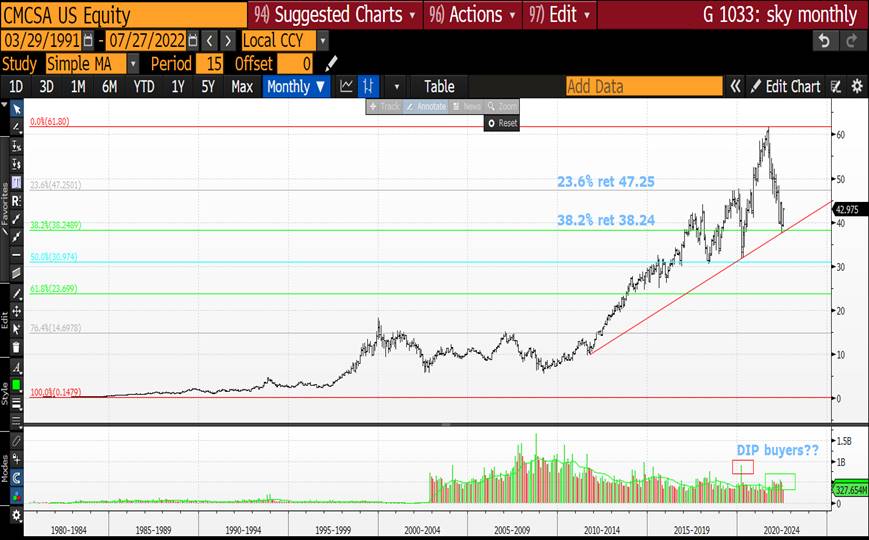This screenshot has height=540, width=869.
Task: Open chart type dropdown arrow beside bar icon
Action: tap(397, 86)
